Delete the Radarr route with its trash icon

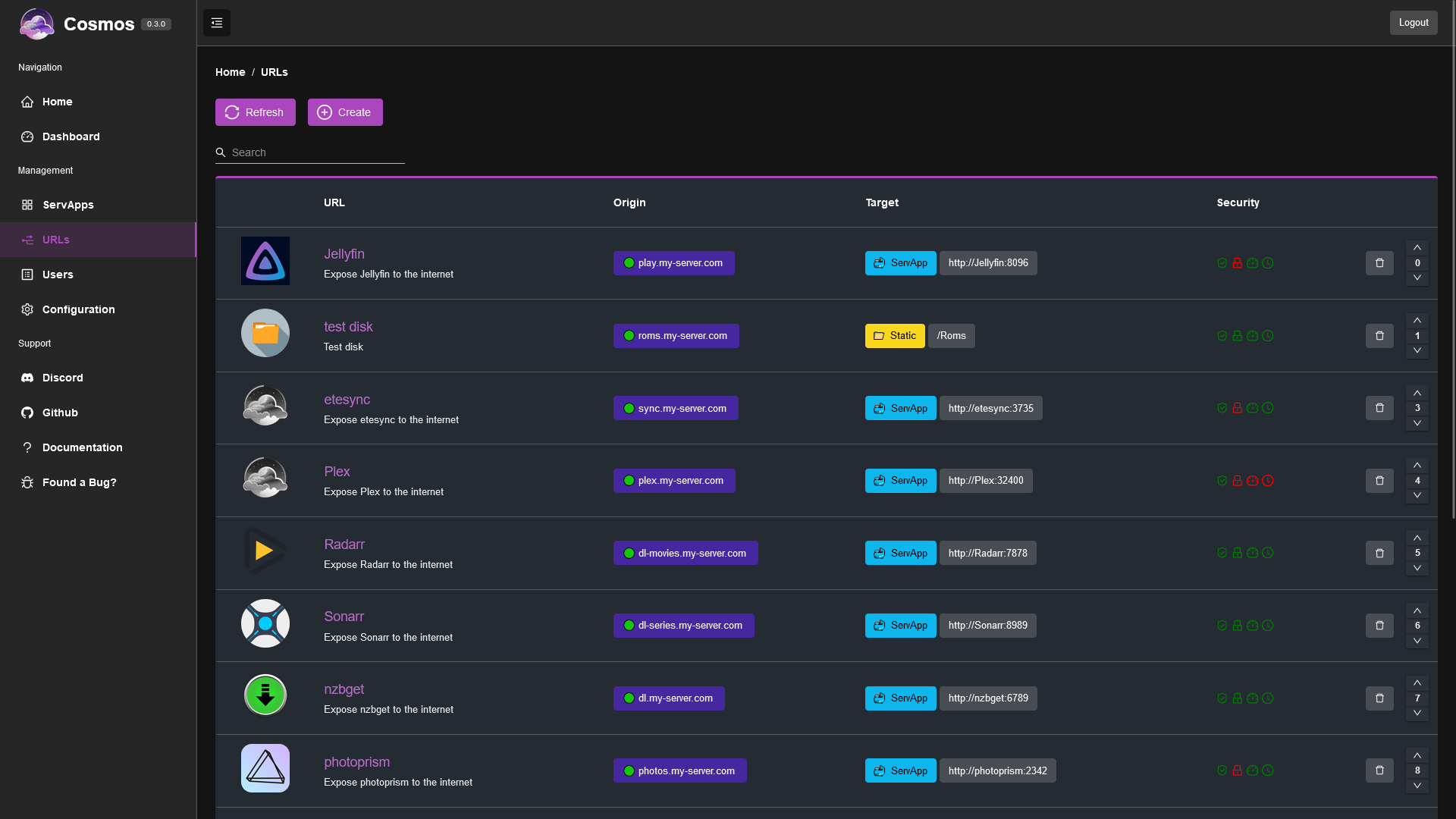tap(1379, 553)
